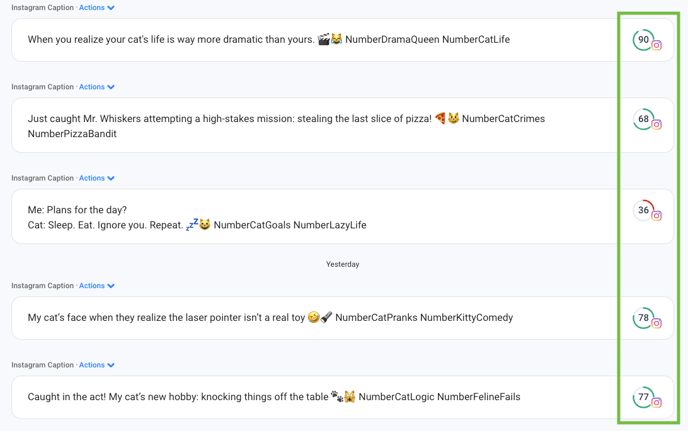Click the Instagram icon beside score 36

pos(656,216)
